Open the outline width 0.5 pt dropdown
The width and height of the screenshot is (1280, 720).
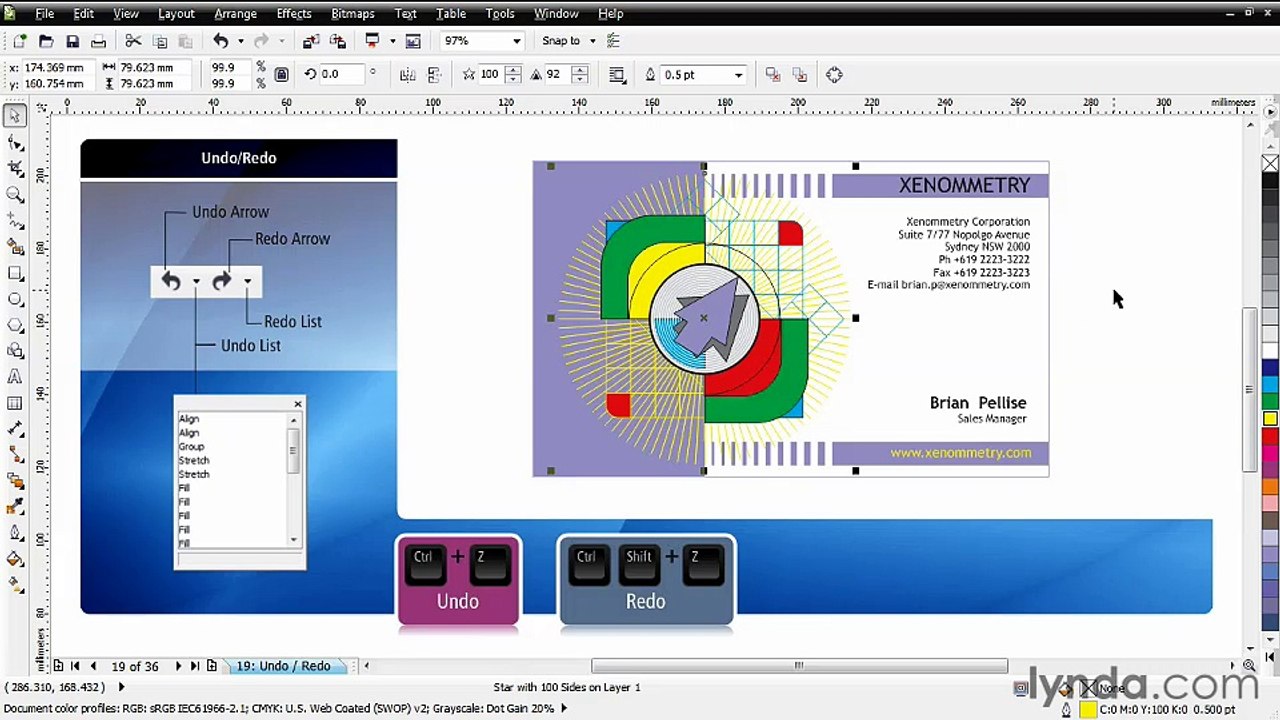coord(738,75)
